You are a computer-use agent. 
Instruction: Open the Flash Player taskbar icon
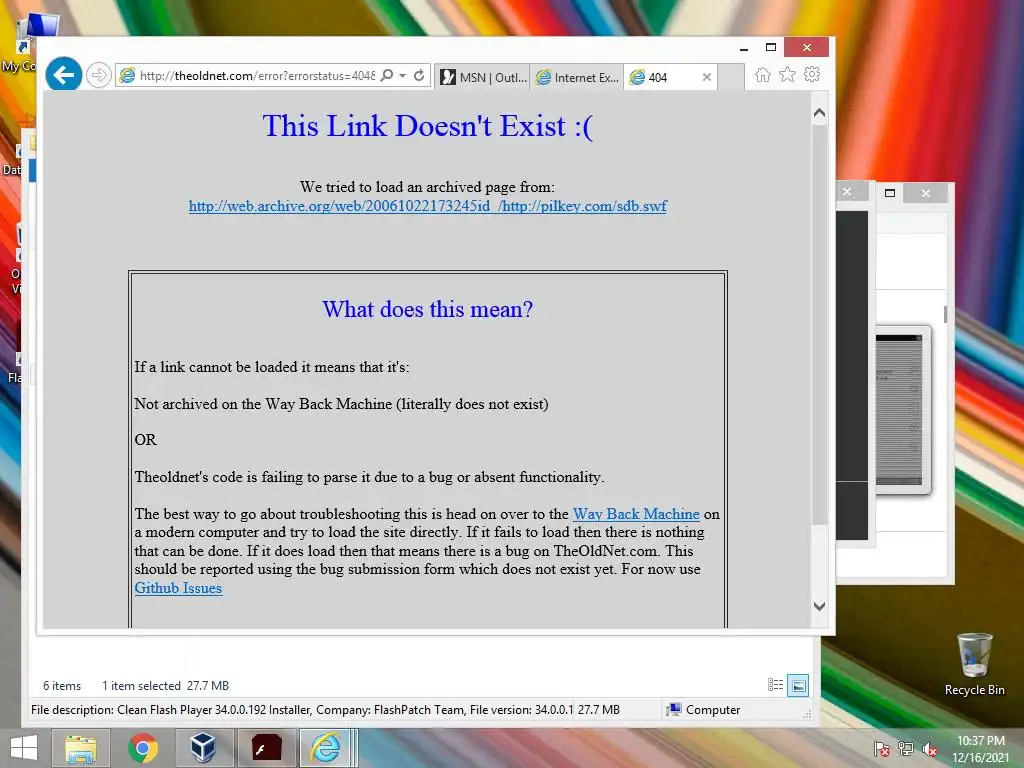267,748
